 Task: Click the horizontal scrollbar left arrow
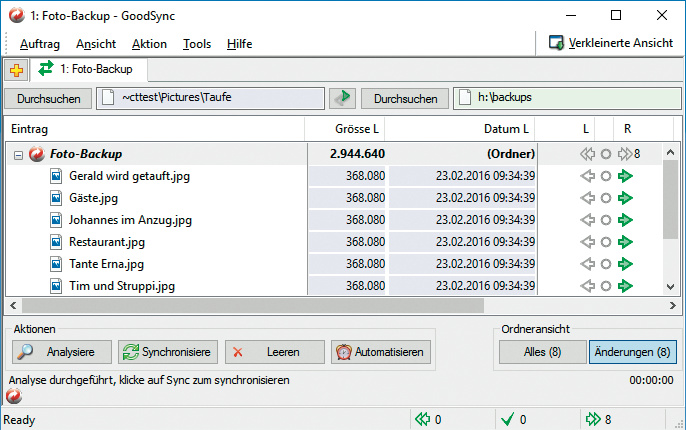click(13, 305)
